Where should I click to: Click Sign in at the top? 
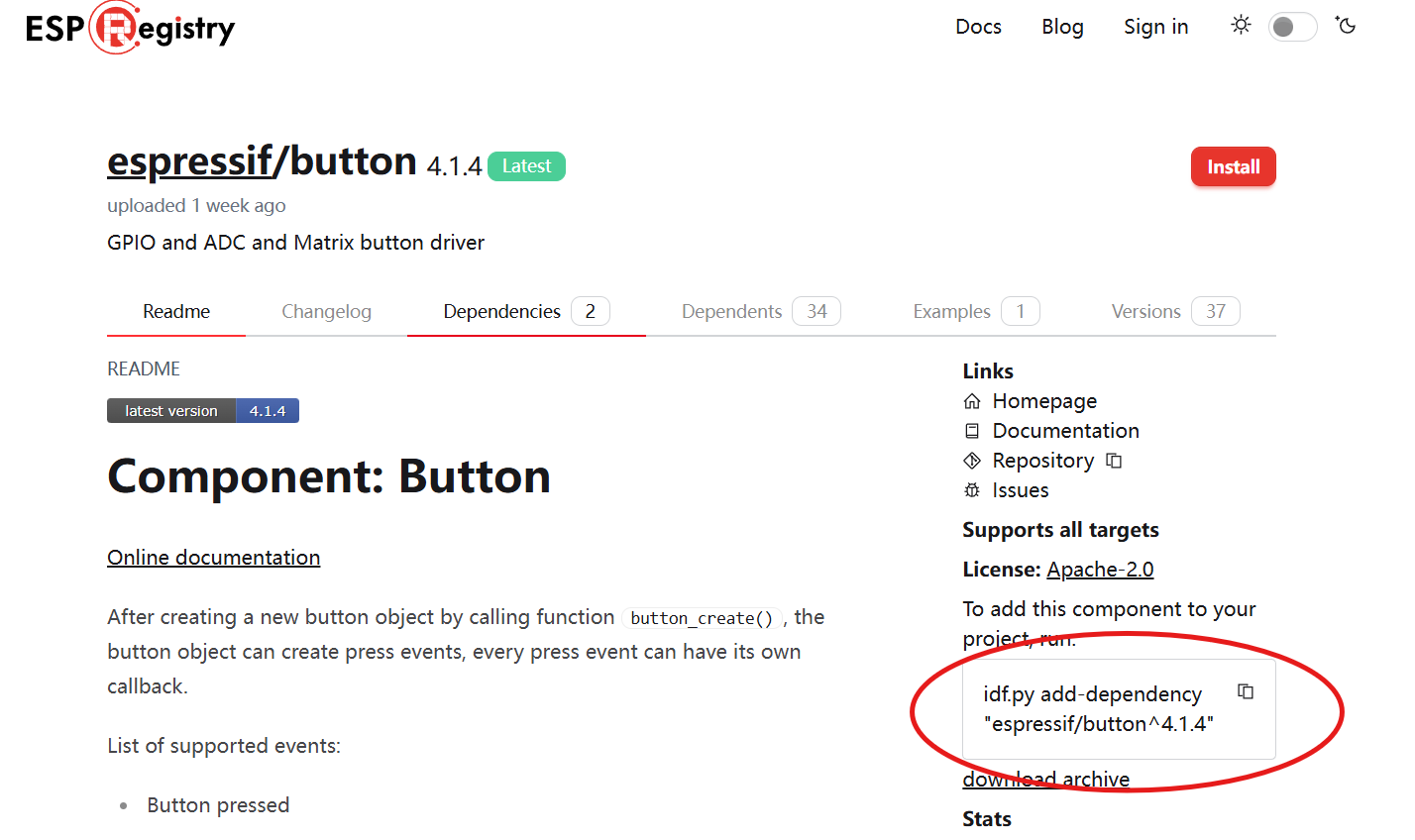pos(1155,27)
